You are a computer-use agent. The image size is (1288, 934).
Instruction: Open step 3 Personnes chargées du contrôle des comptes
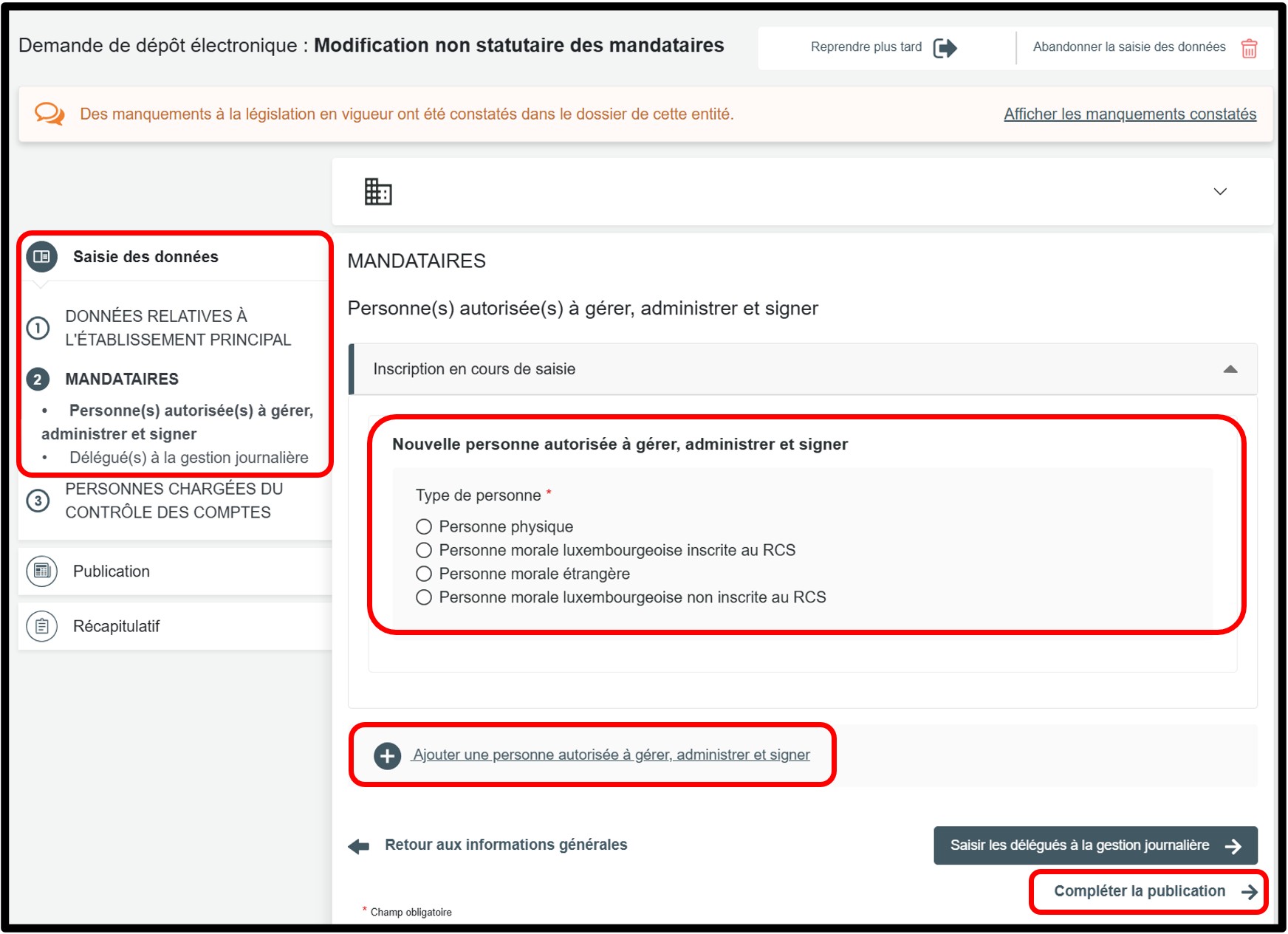(x=174, y=501)
